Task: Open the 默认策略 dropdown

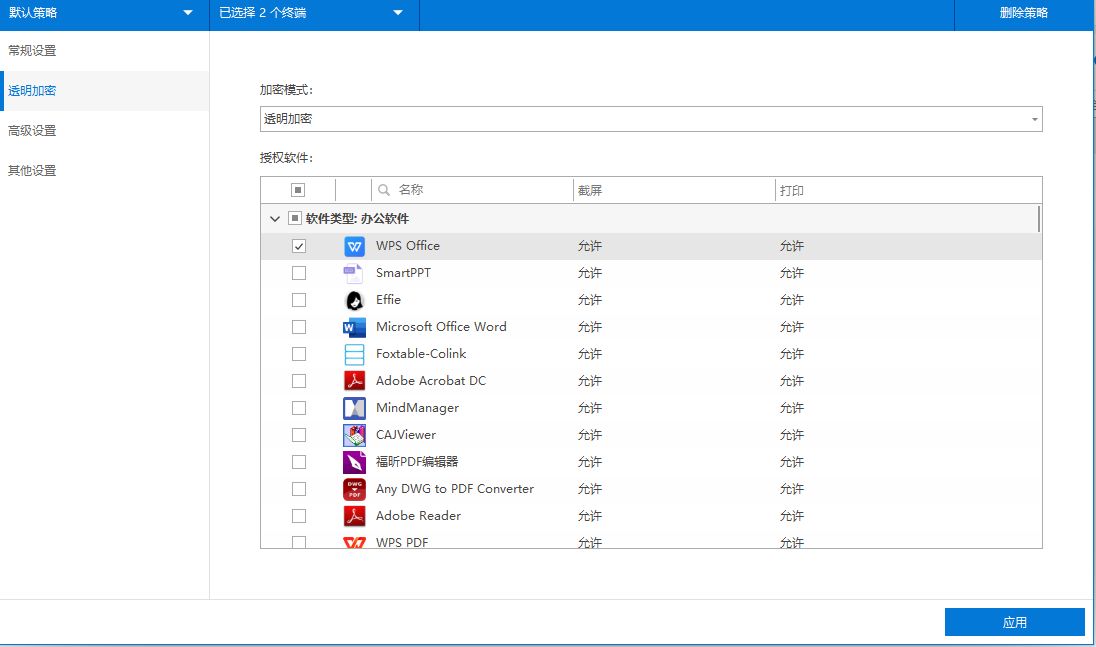Action: pyautogui.click(x=104, y=13)
